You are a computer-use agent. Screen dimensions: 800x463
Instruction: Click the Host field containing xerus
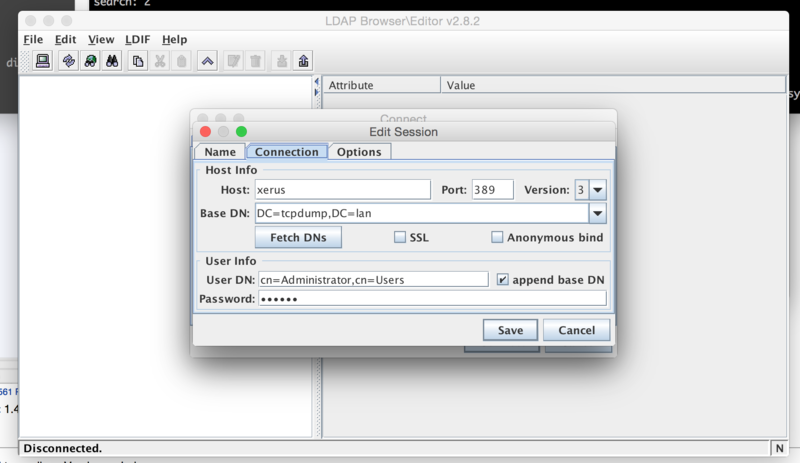coord(342,189)
